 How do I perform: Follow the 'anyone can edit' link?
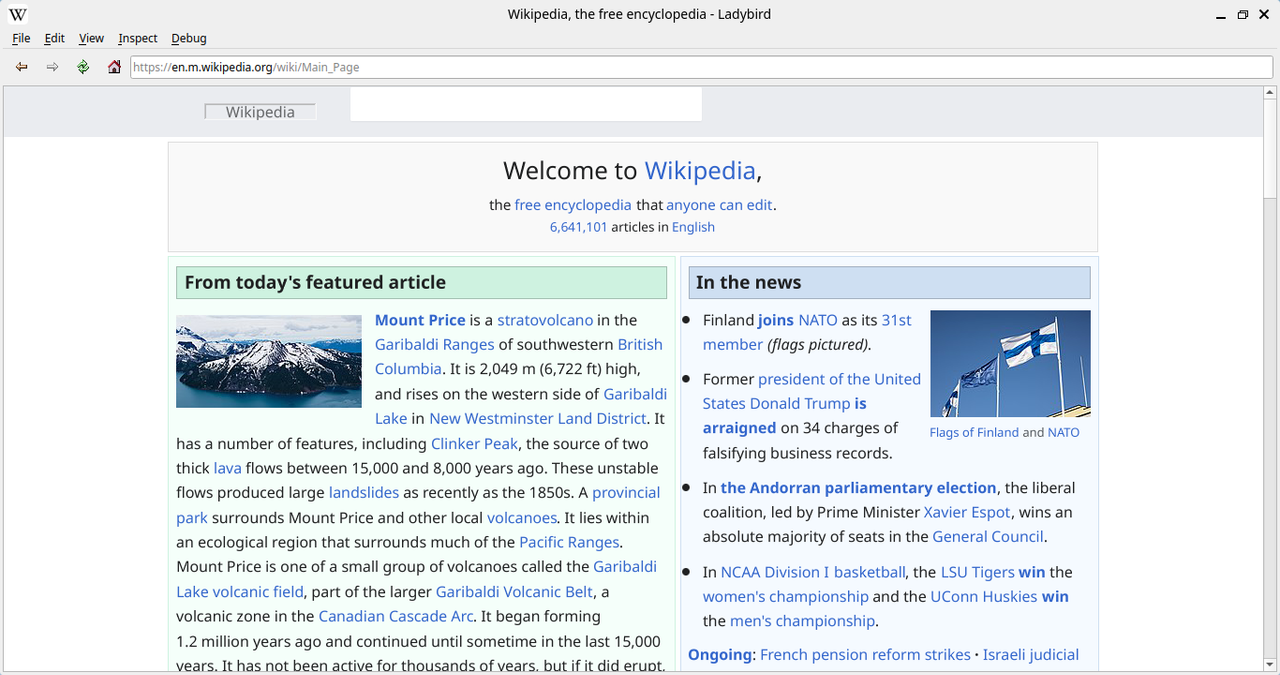pos(719,205)
